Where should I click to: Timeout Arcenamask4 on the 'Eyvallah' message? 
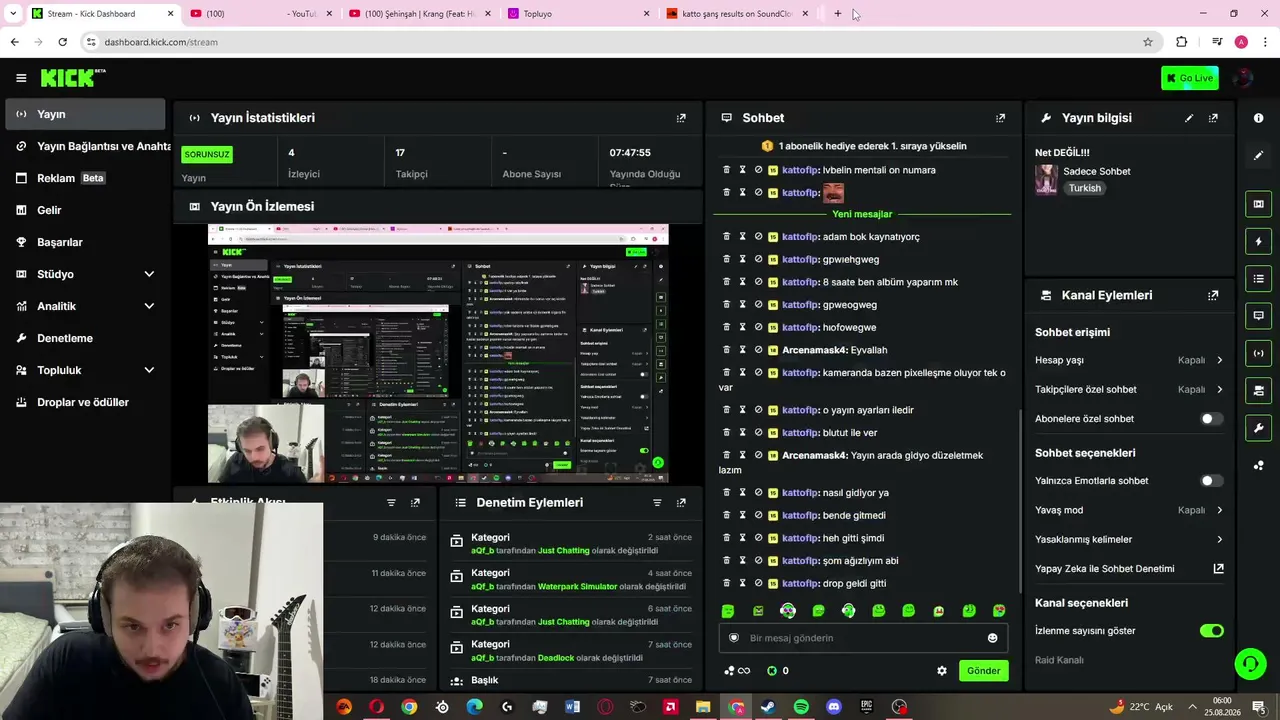[x=742, y=350]
